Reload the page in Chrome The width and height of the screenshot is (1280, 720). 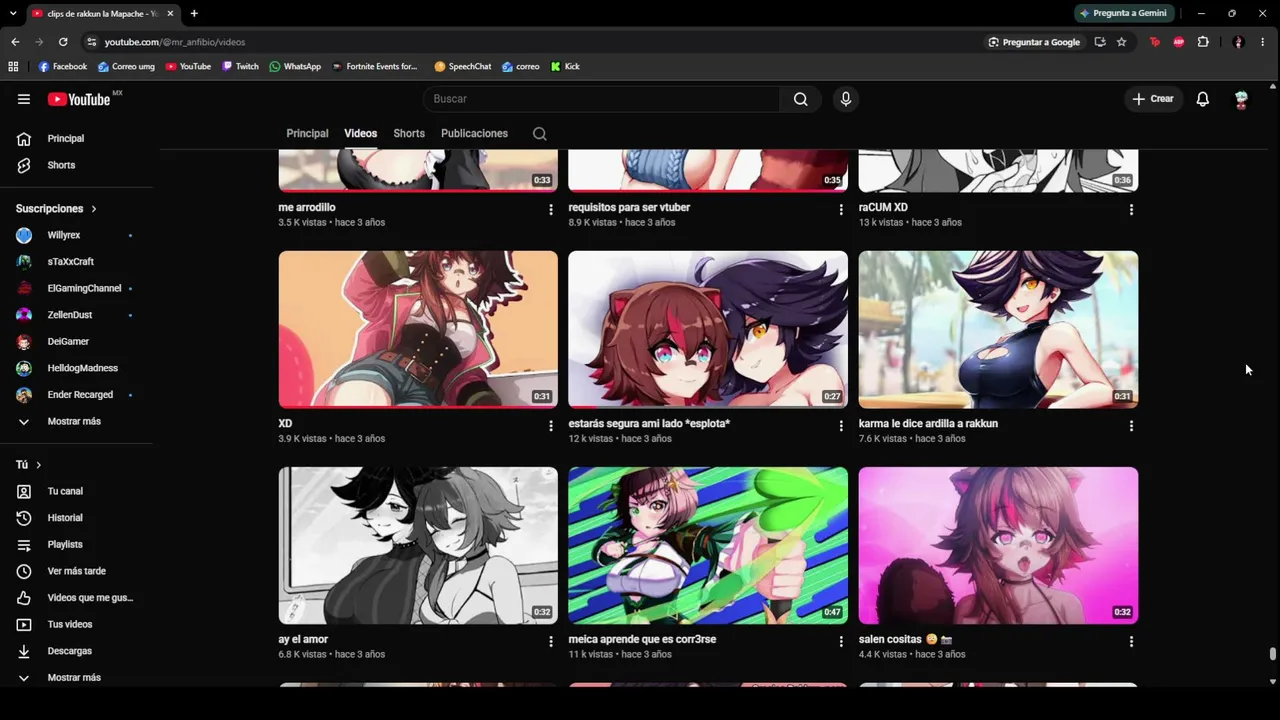click(63, 42)
